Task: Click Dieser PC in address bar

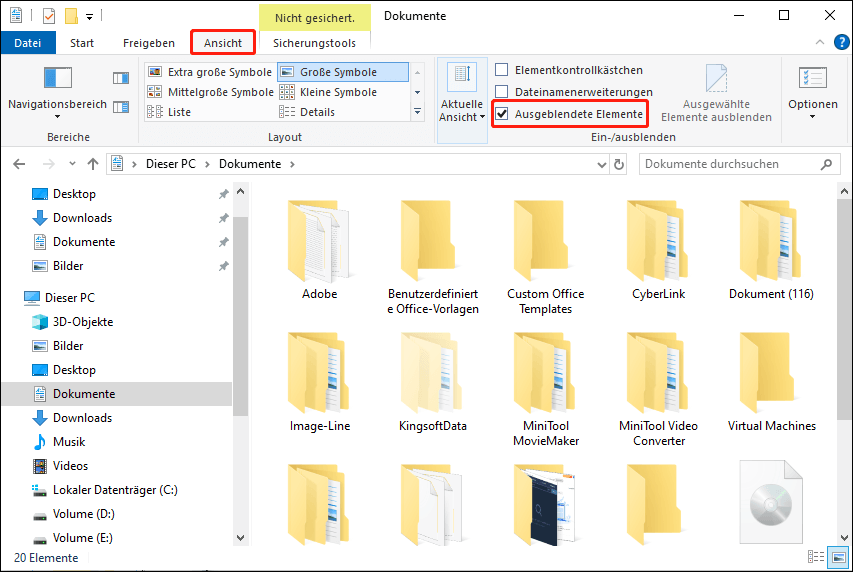Action: click(x=171, y=164)
